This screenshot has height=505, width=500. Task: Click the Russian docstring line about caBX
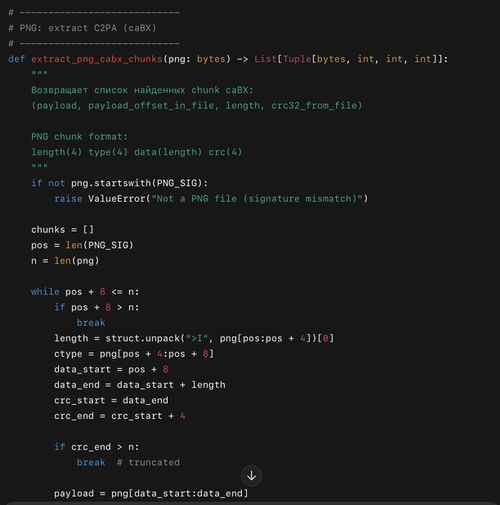[x=142, y=90]
